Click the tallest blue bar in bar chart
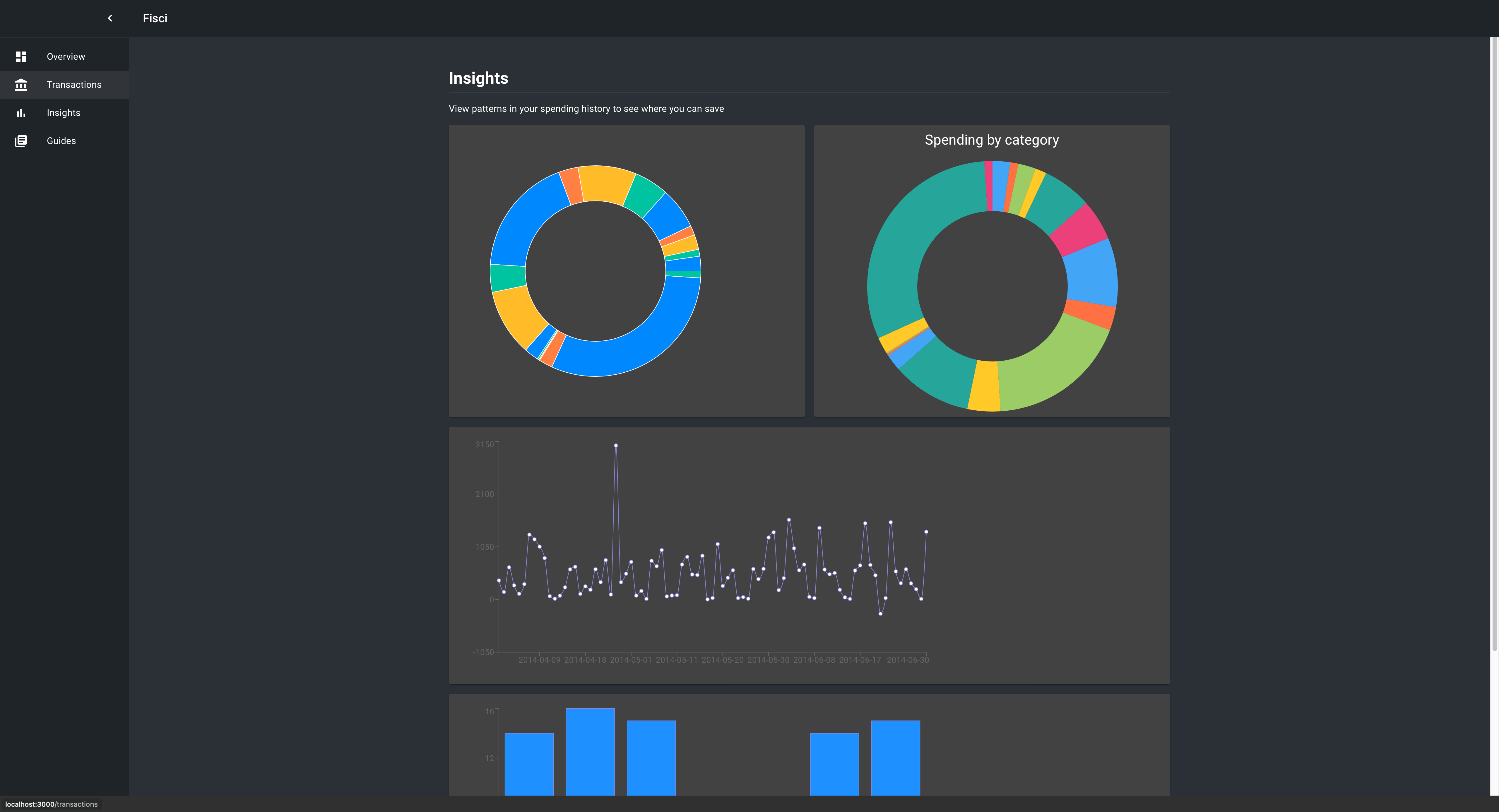 click(x=590, y=750)
